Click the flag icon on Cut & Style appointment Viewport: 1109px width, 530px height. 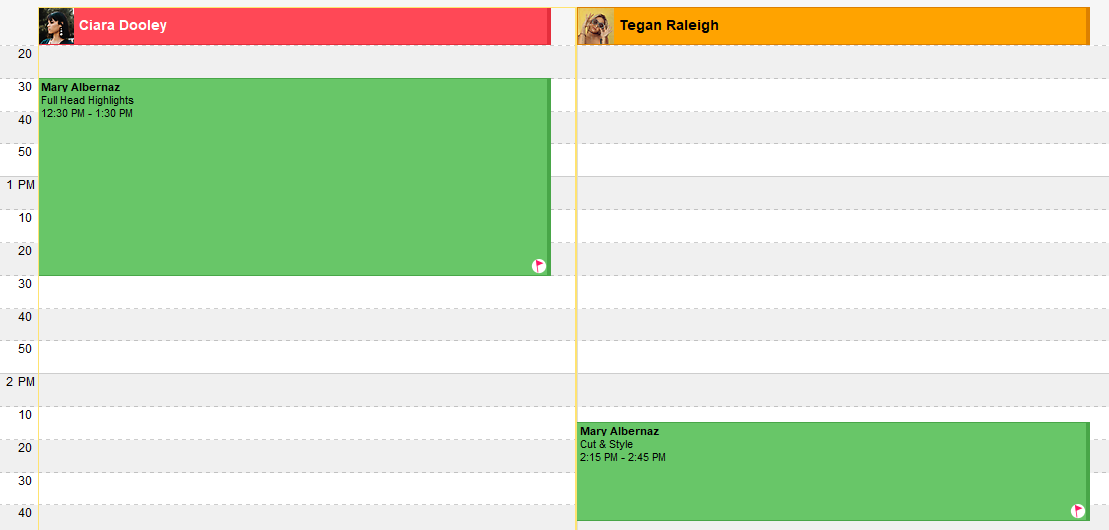click(1078, 511)
